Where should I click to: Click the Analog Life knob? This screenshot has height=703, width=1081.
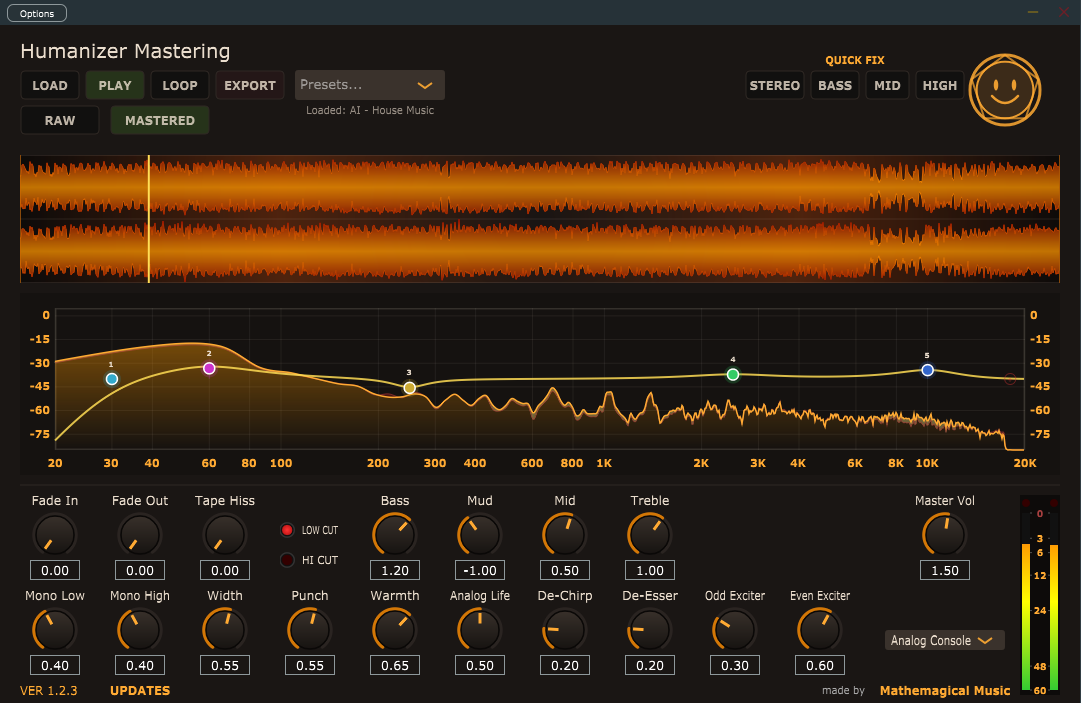tap(480, 630)
